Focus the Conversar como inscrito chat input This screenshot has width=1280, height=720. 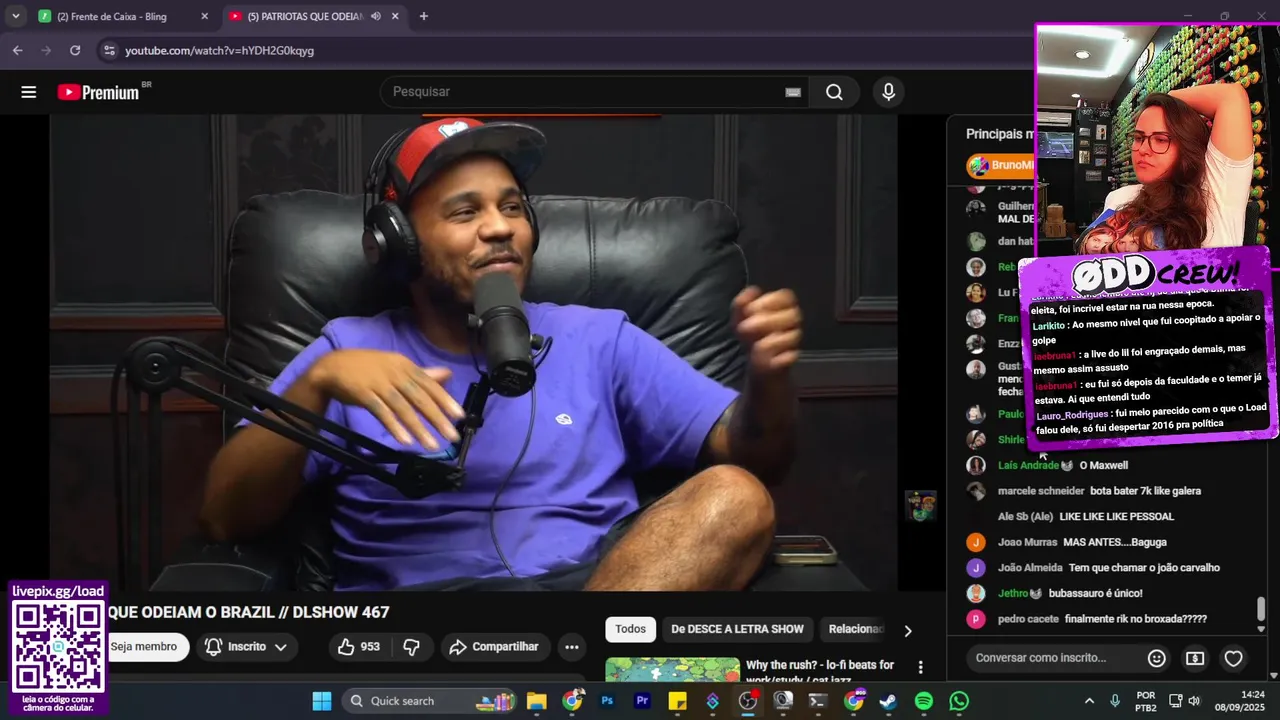point(1056,658)
